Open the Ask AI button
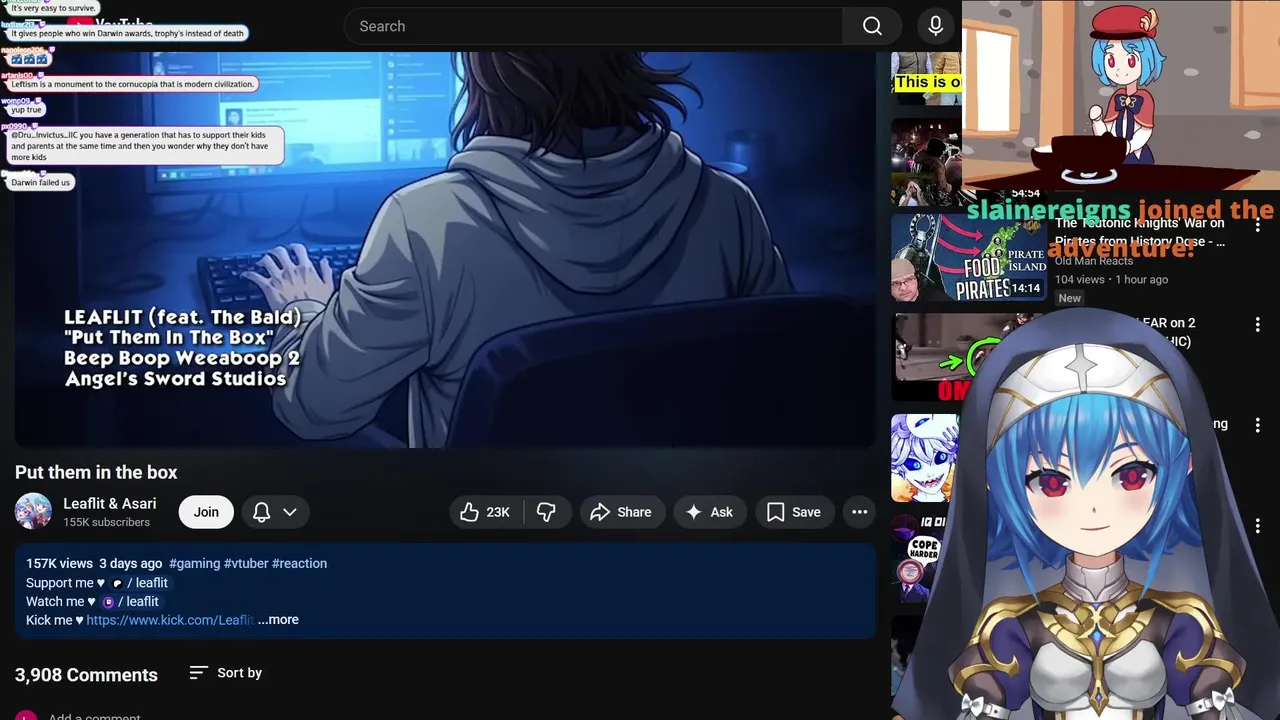This screenshot has height=720, width=1280. [709, 512]
